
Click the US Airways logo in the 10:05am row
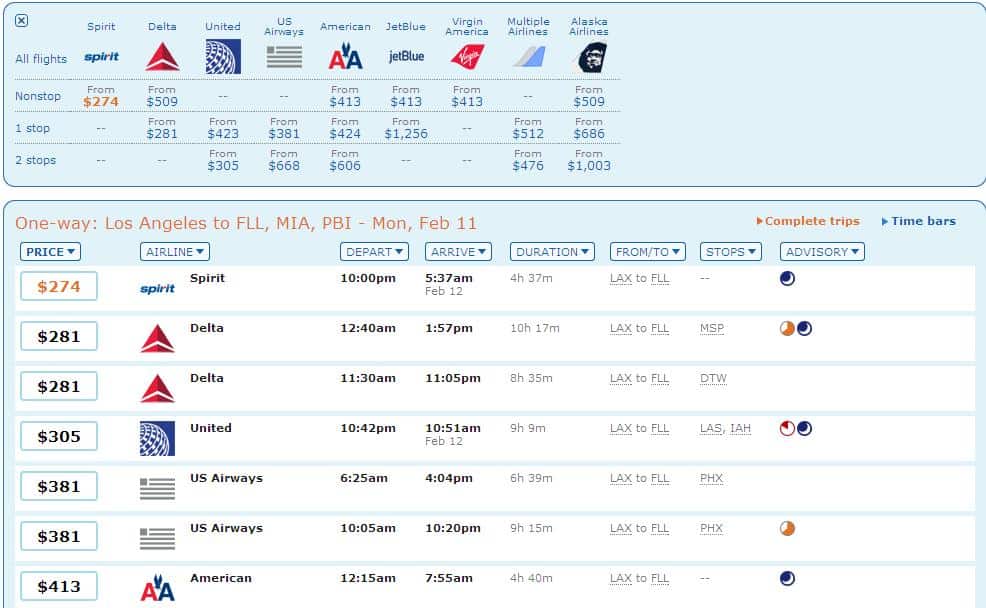pos(157,539)
